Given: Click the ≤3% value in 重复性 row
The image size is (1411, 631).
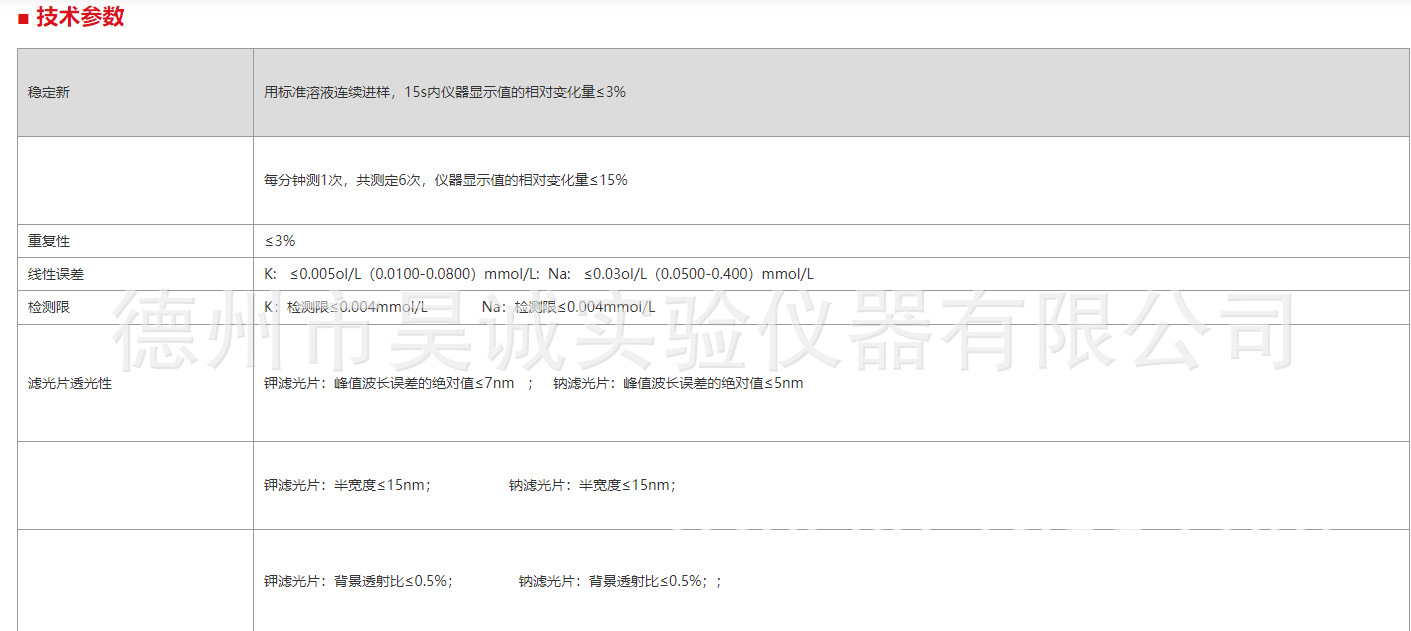Looking at the screenshot, I should [x=280, y=241].
